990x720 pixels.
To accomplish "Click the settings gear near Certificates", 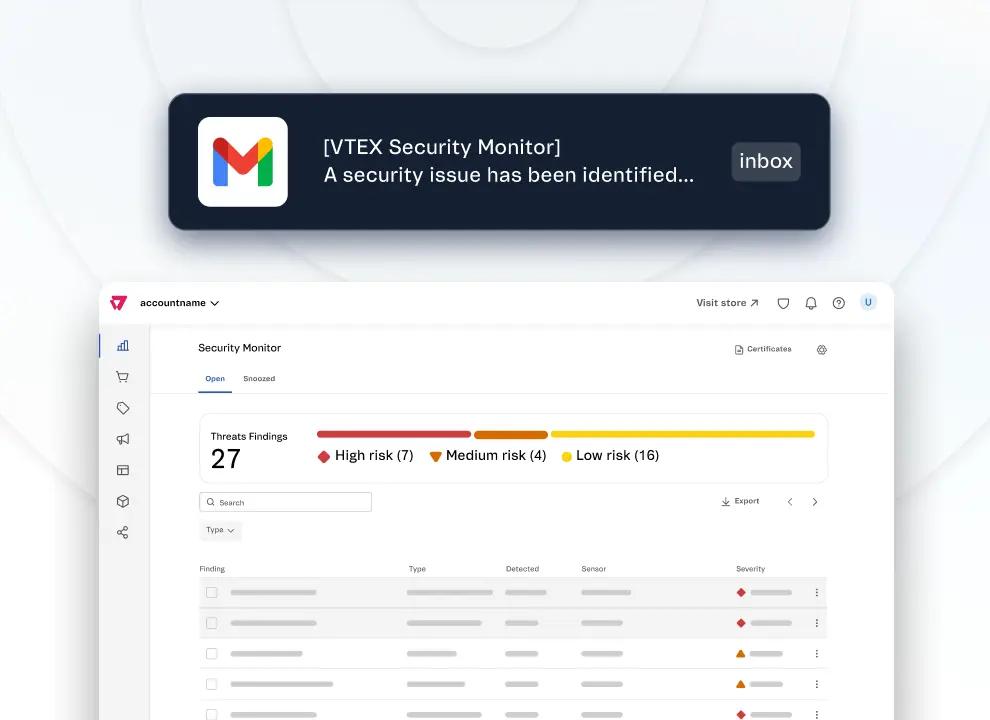I will (822, 350).
